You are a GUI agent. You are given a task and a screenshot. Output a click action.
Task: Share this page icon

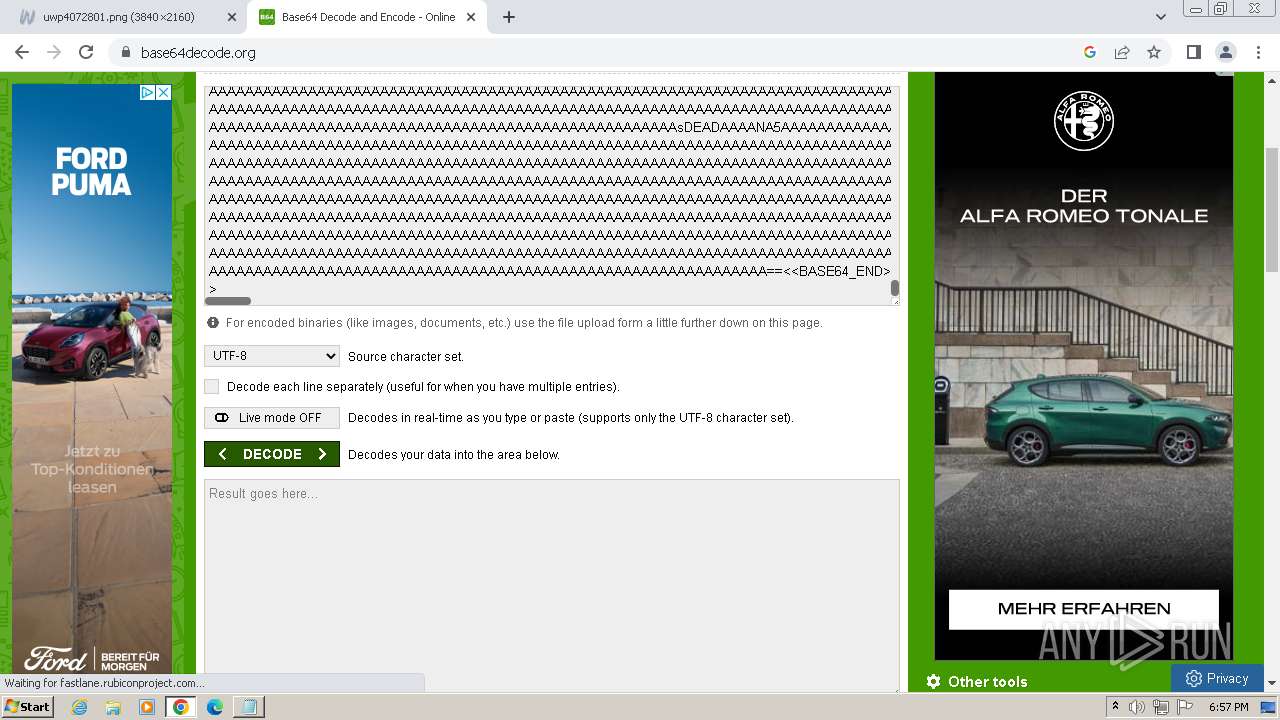click(x=1122, y=52)
